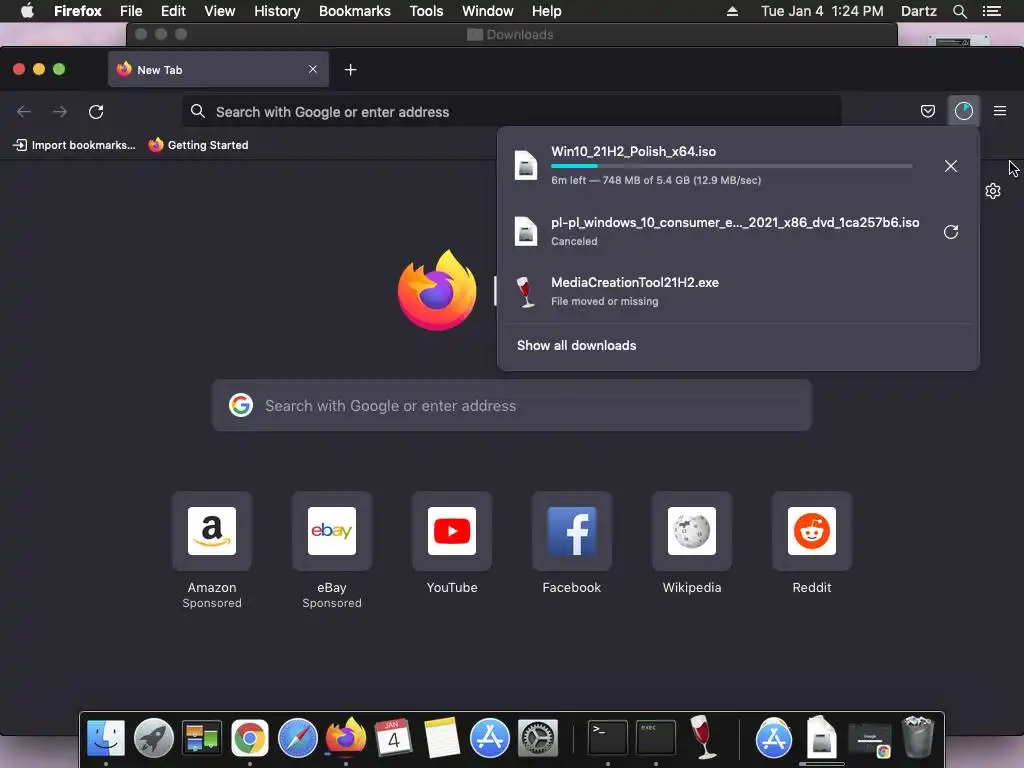Open Mission Control from the Dock
The height and width of the screenshot is (768, 1024).
pos(202,739)
